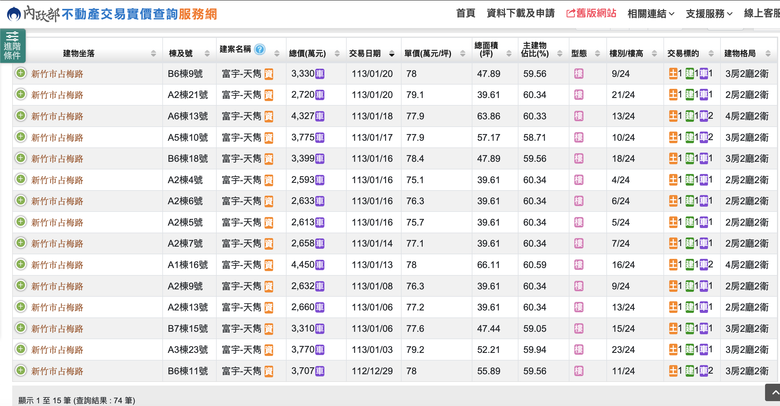This screenshot has height=406, width=780.
Task: Open address link in A2棟7號 row
Action: point(57,244)
